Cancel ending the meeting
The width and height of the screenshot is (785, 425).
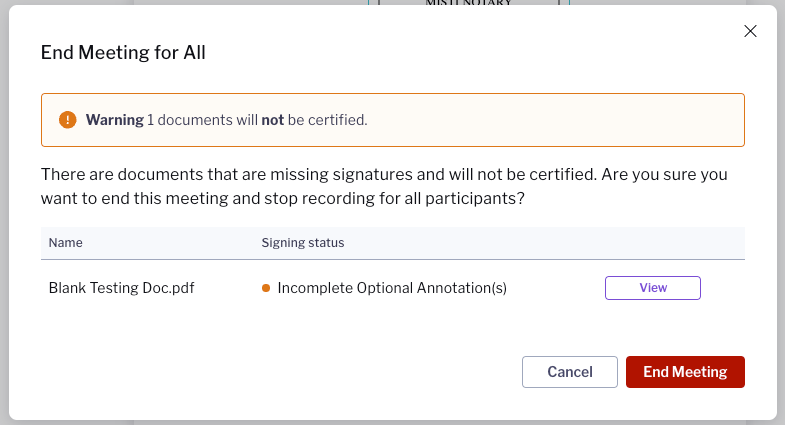(570, 372)
